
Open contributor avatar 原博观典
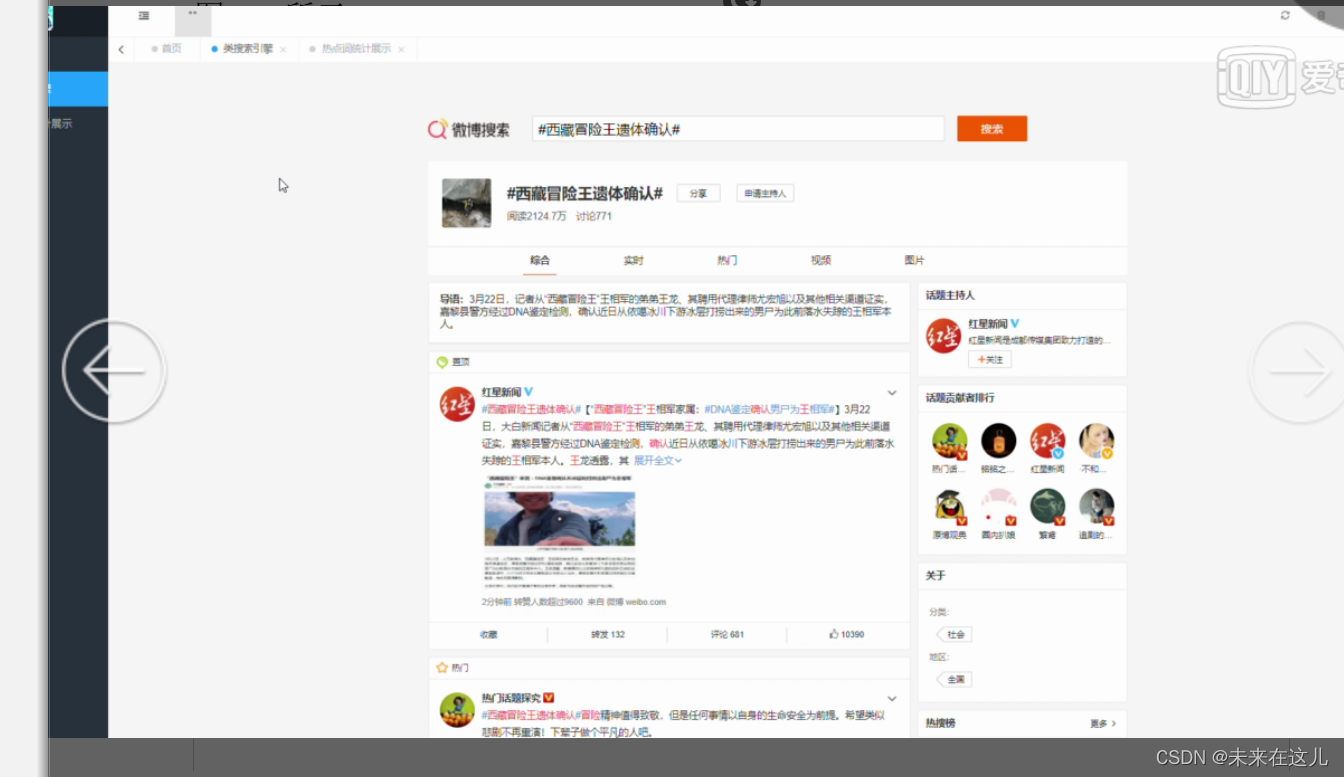[950, 506]
